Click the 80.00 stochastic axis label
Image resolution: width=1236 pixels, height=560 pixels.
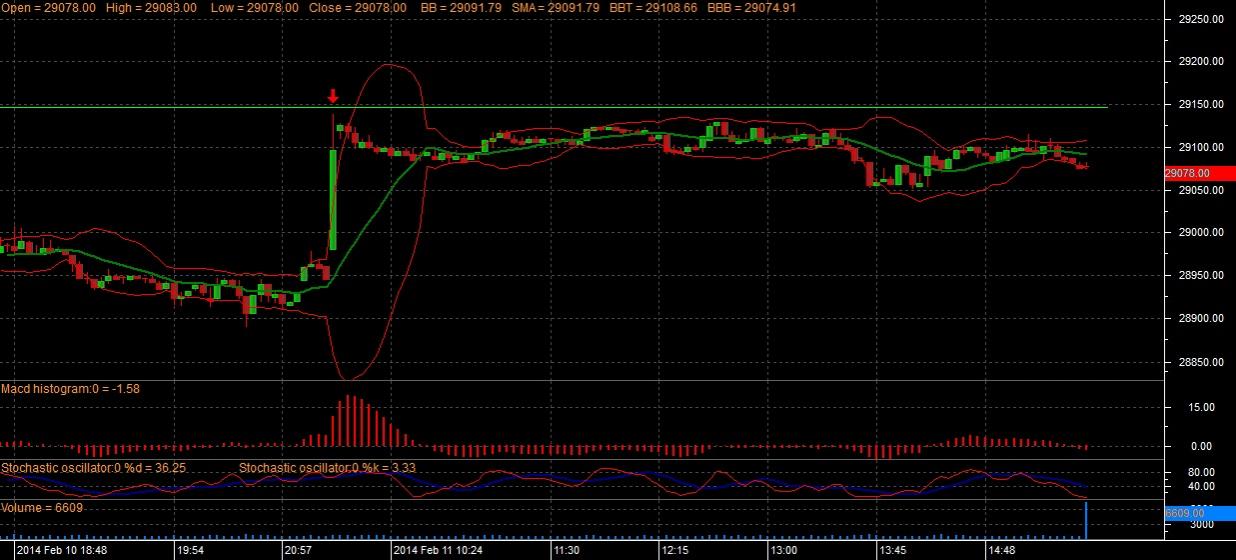(1201, 472)
